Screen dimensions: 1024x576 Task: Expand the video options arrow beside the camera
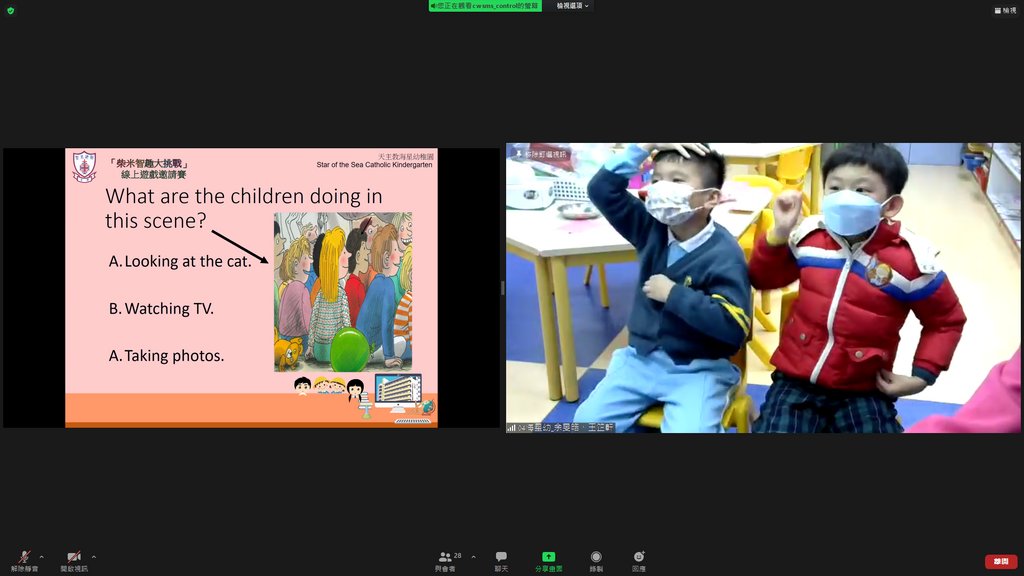click(x=94, y=557)
